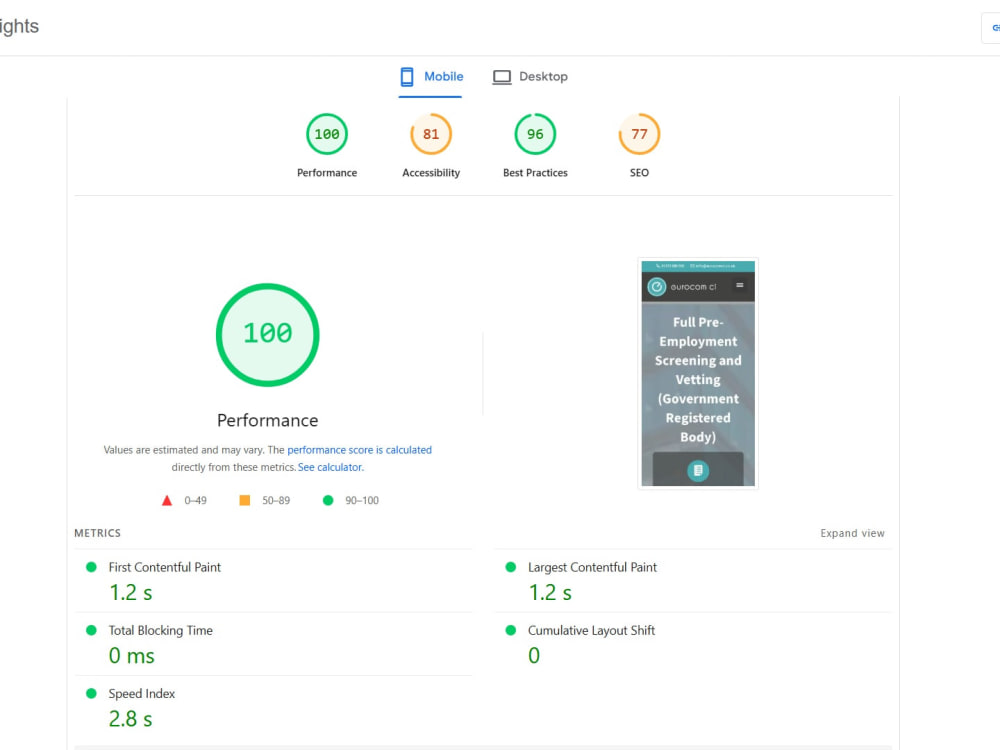Screen dimensions: 1000x750
Task: Click the First Contentful Paint metric label
Action: tap(165, 567)
